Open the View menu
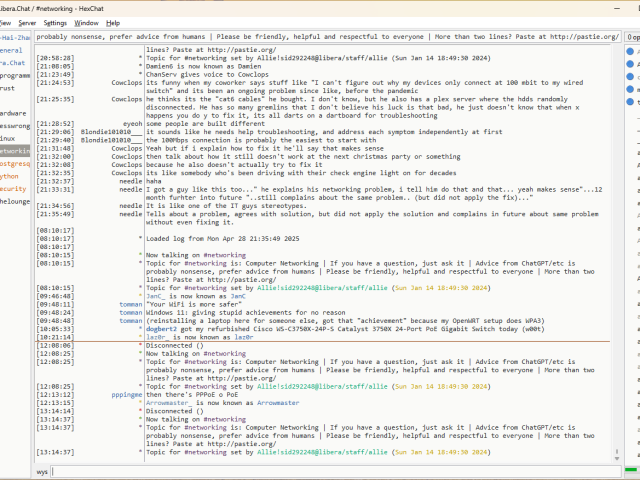 [5, 22]
